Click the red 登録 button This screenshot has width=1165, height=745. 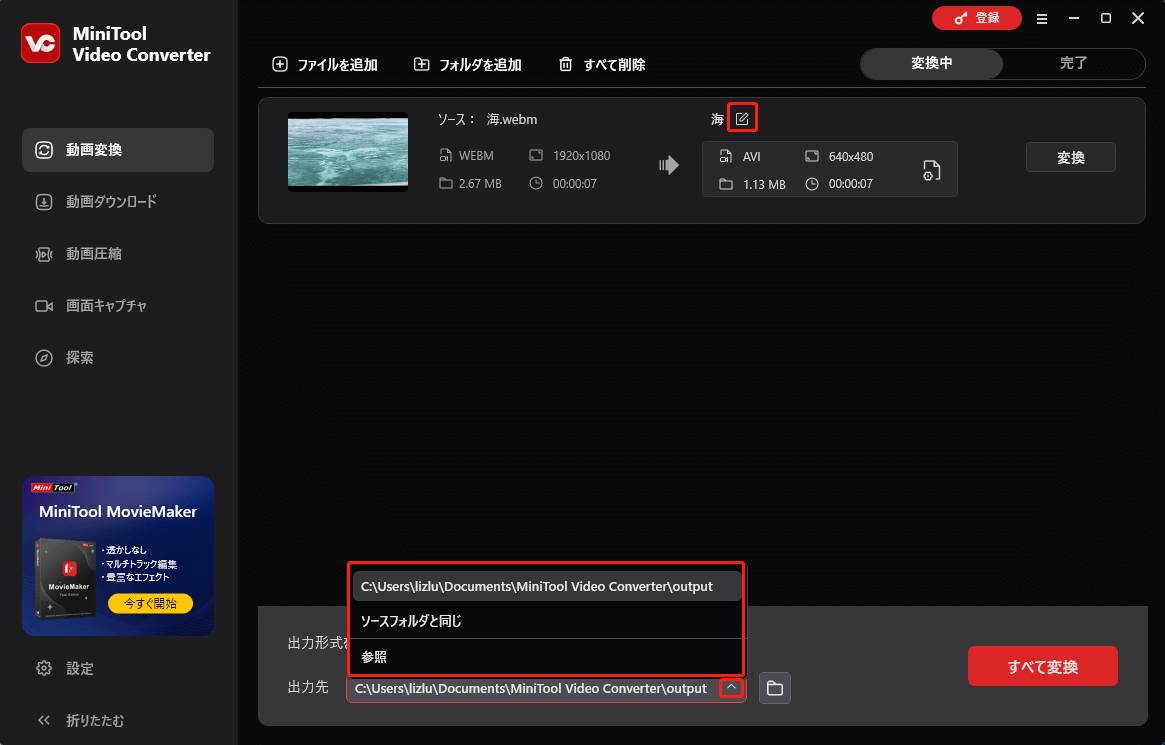point(977,18)
